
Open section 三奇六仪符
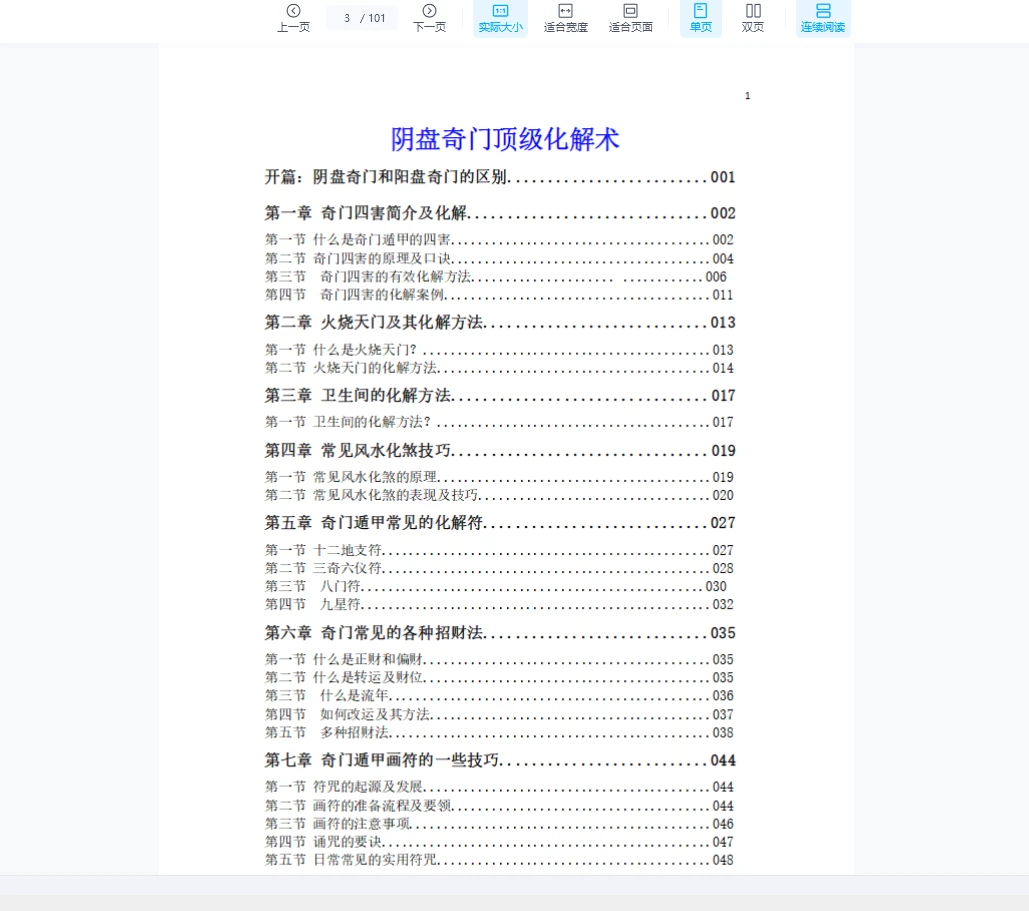point(499,568)
